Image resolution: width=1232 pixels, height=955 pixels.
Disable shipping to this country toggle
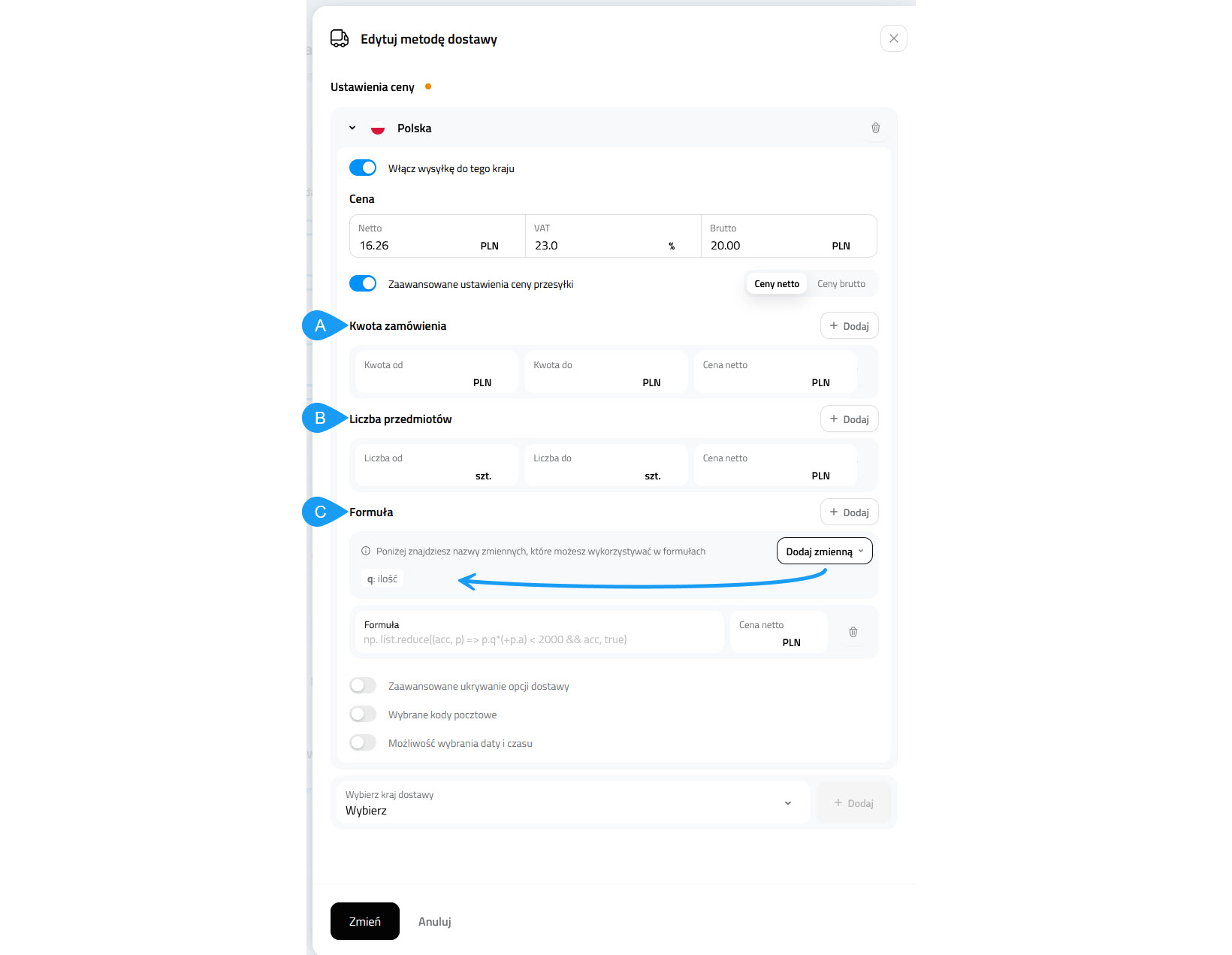[x=363, y=168]
